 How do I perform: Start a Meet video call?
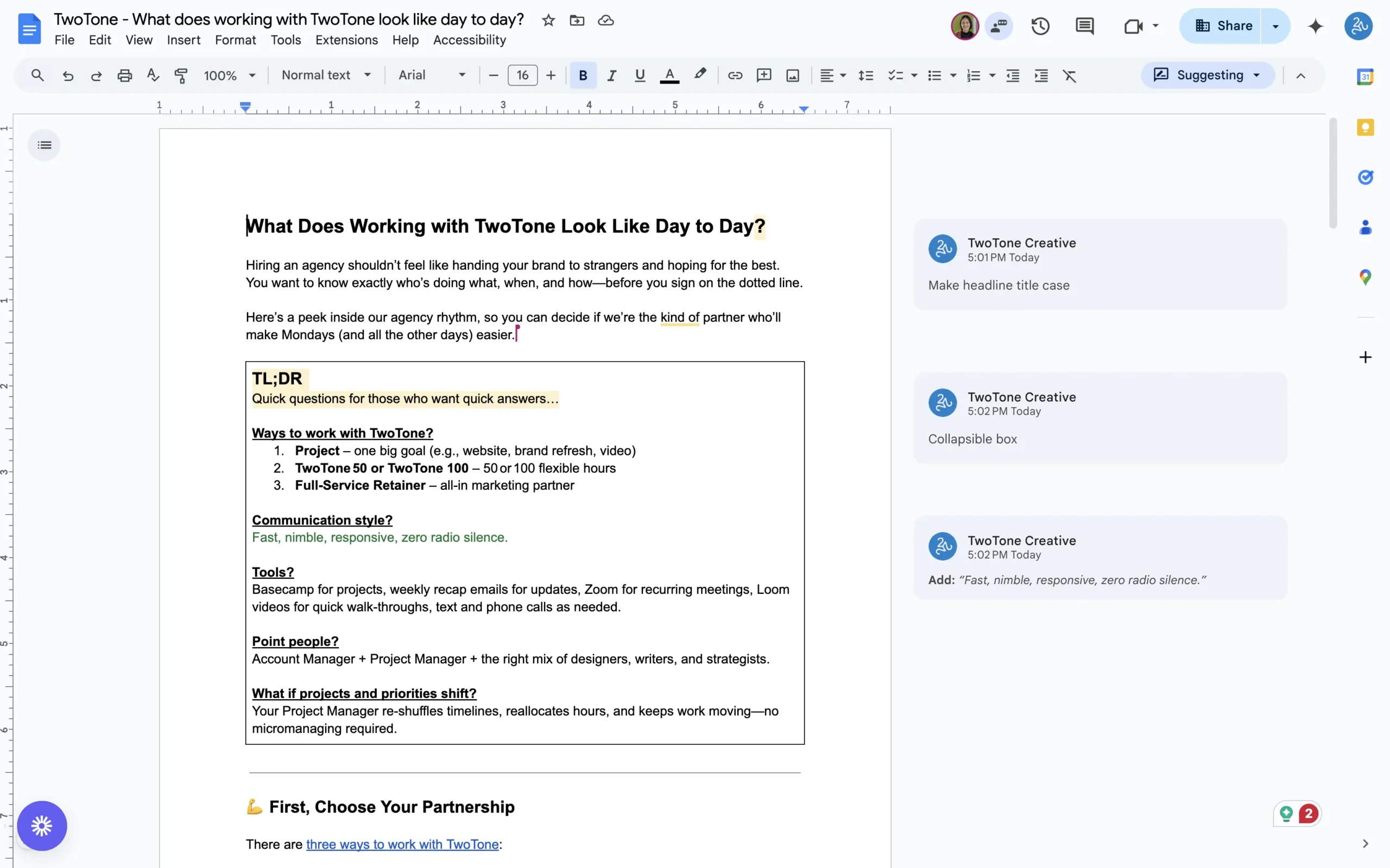[x=1133, y=26]
